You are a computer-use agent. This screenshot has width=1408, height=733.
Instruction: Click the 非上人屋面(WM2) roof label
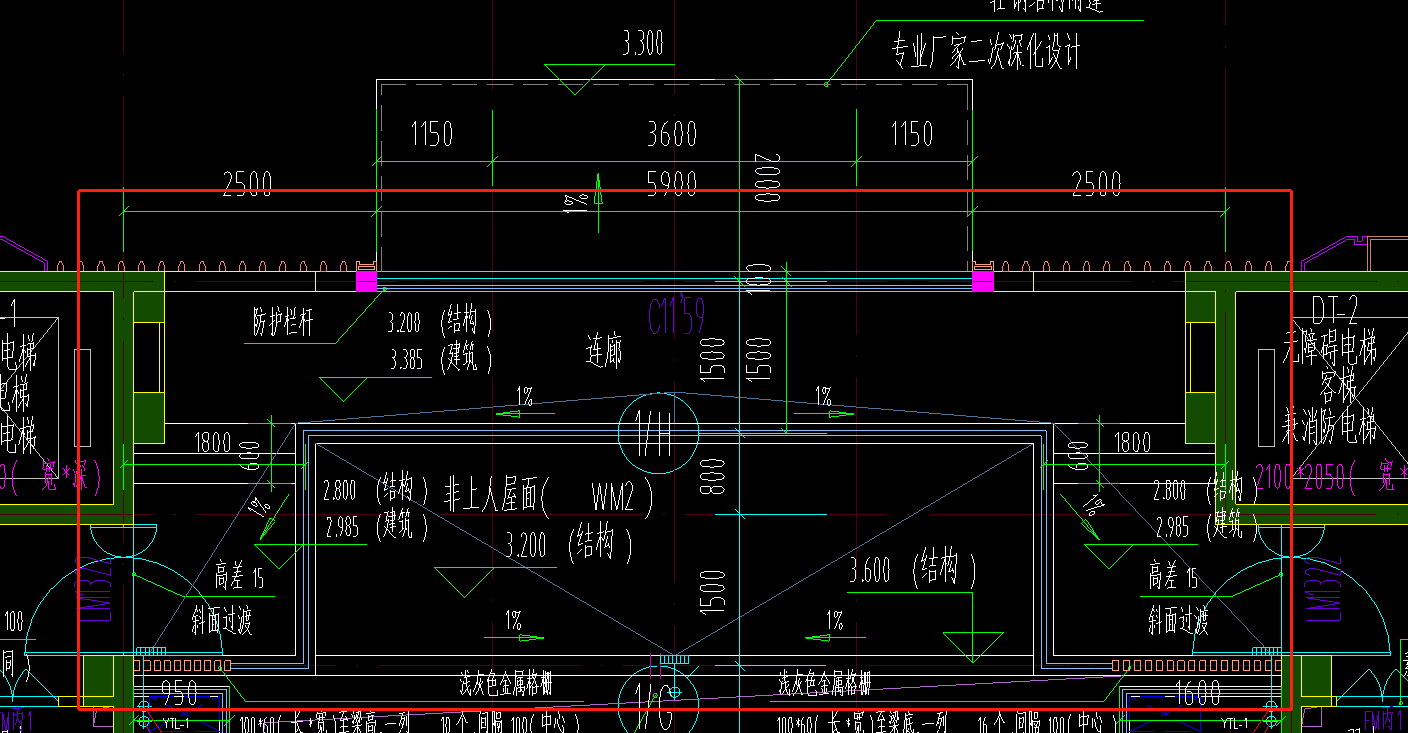550,495
